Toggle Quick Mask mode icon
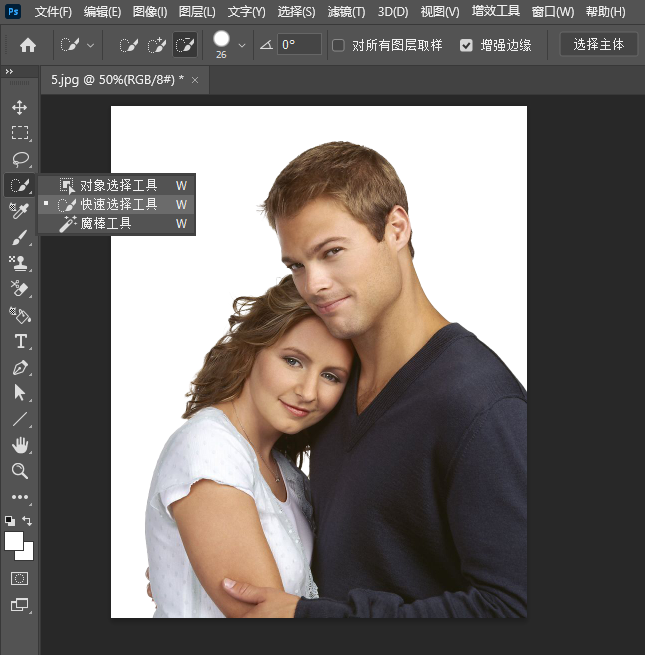The image size is (645, 655). point(20,578)
